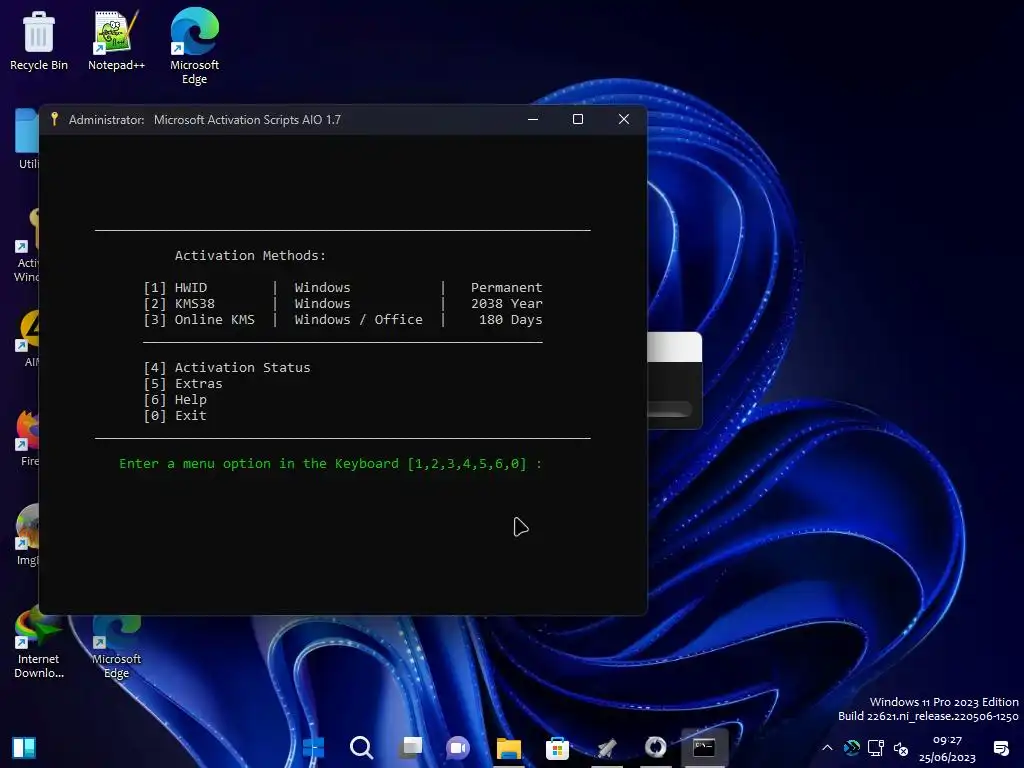The image size is (1024, 768).
Task: Open the Microsoft Edge shortcut beside Internet Download Manager
Action: click(x=116, y=648)
